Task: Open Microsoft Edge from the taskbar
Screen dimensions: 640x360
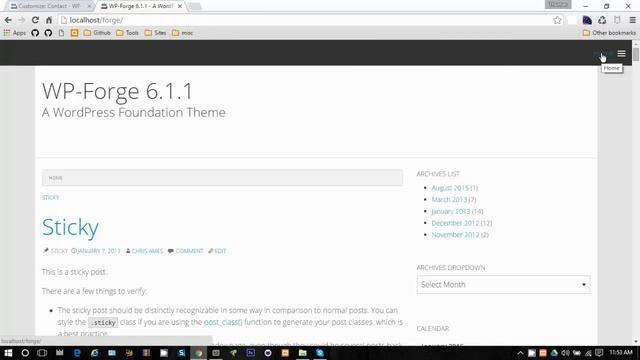Action: tap(77, 353)
